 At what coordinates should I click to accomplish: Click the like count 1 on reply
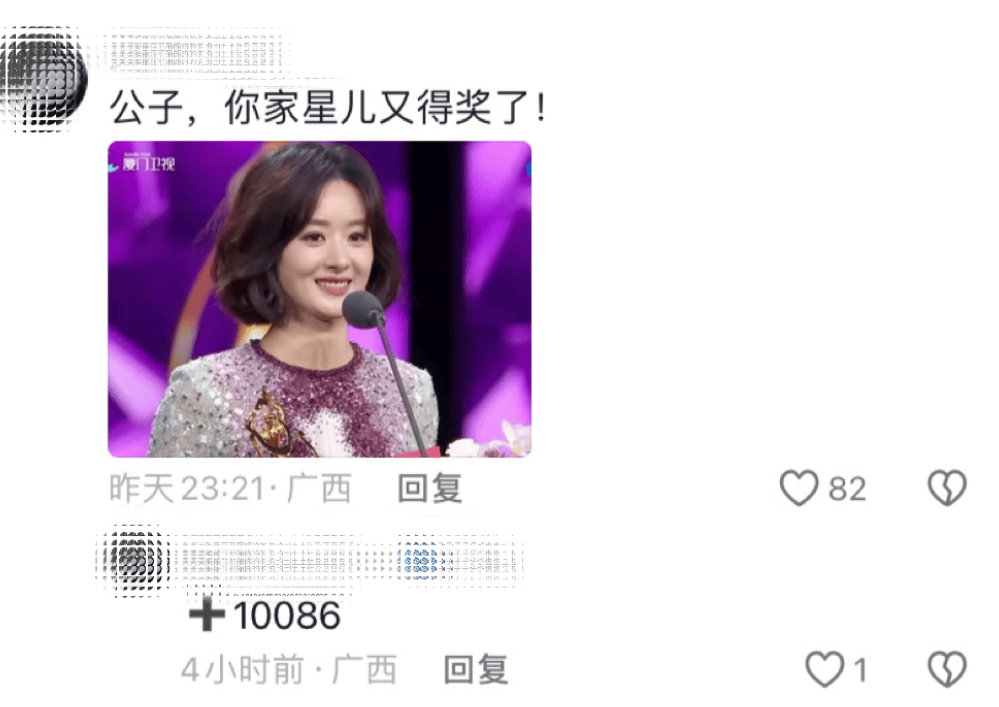point(860,670)
